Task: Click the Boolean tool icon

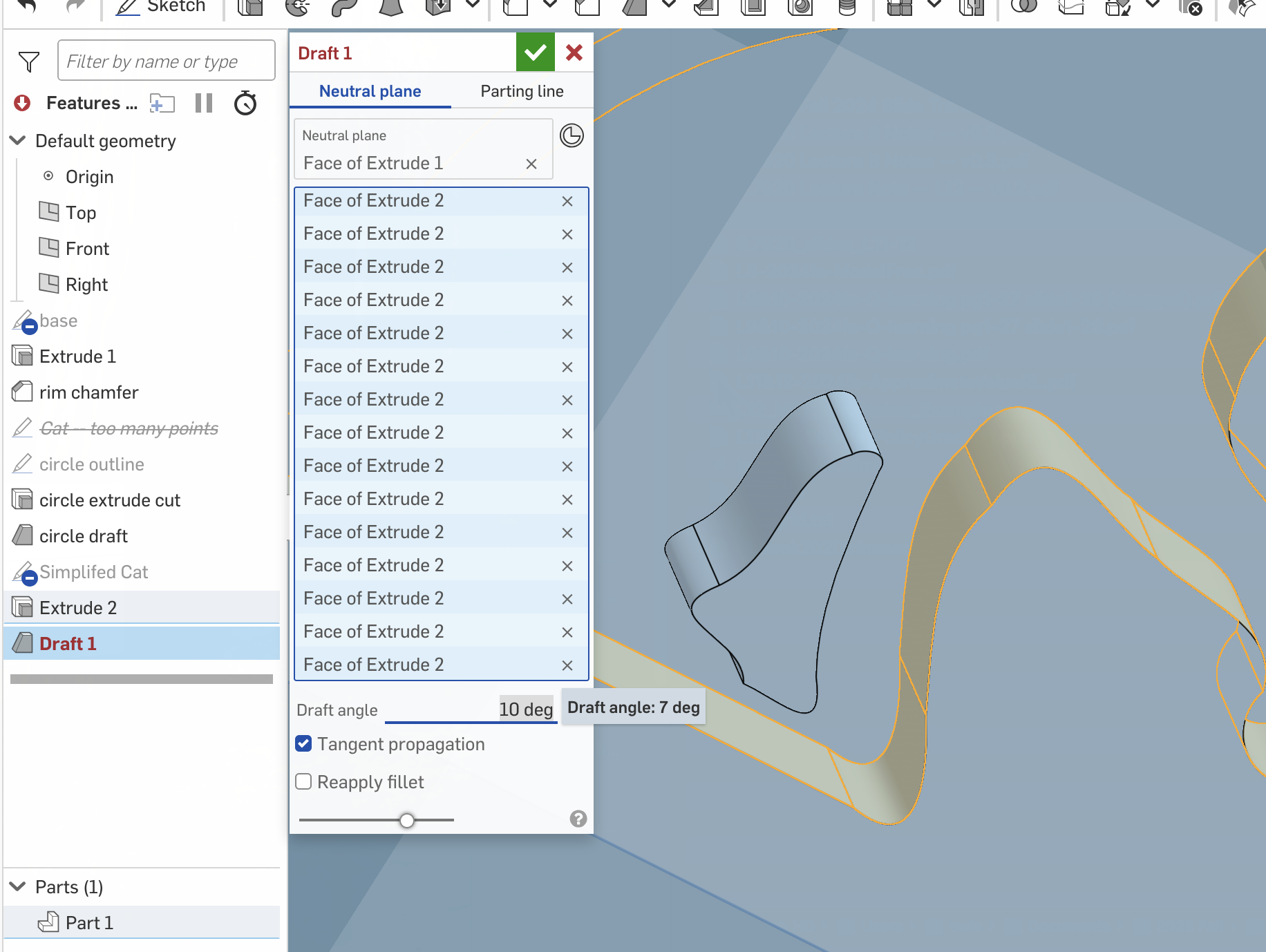Action: click(1023, 7)
